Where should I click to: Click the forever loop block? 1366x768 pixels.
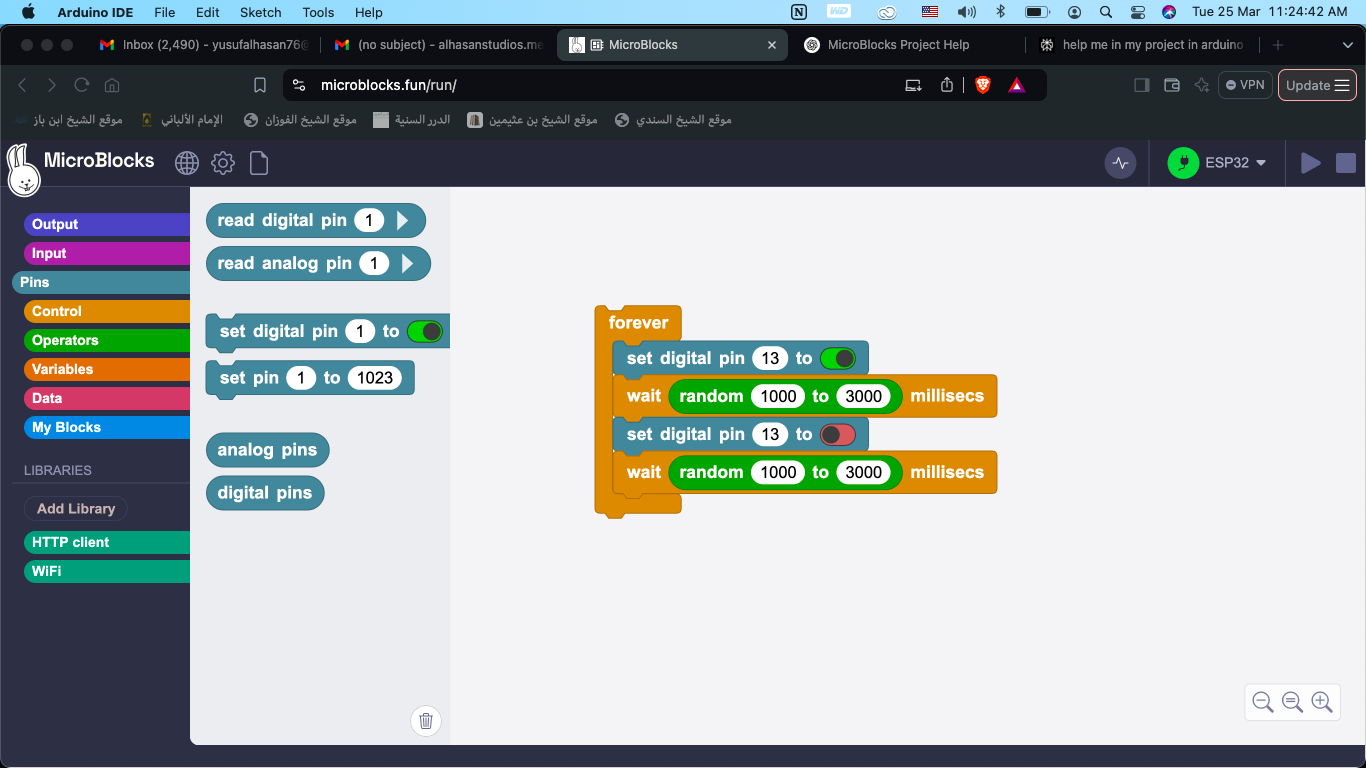638,322
